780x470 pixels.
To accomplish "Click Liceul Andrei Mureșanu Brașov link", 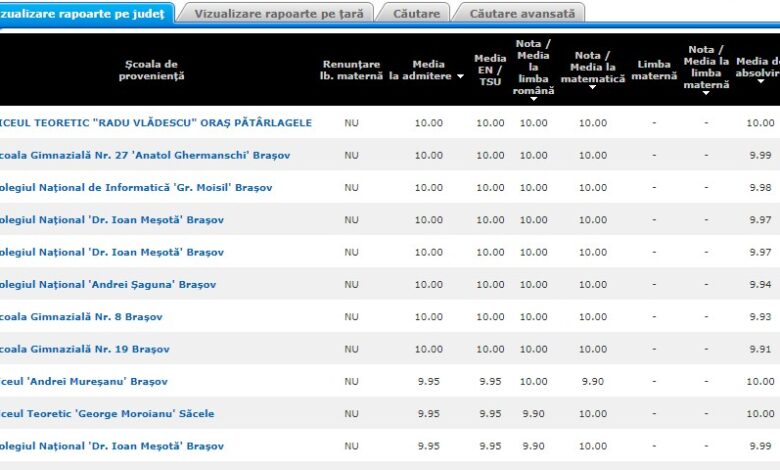I will click(x=84, y=381).
